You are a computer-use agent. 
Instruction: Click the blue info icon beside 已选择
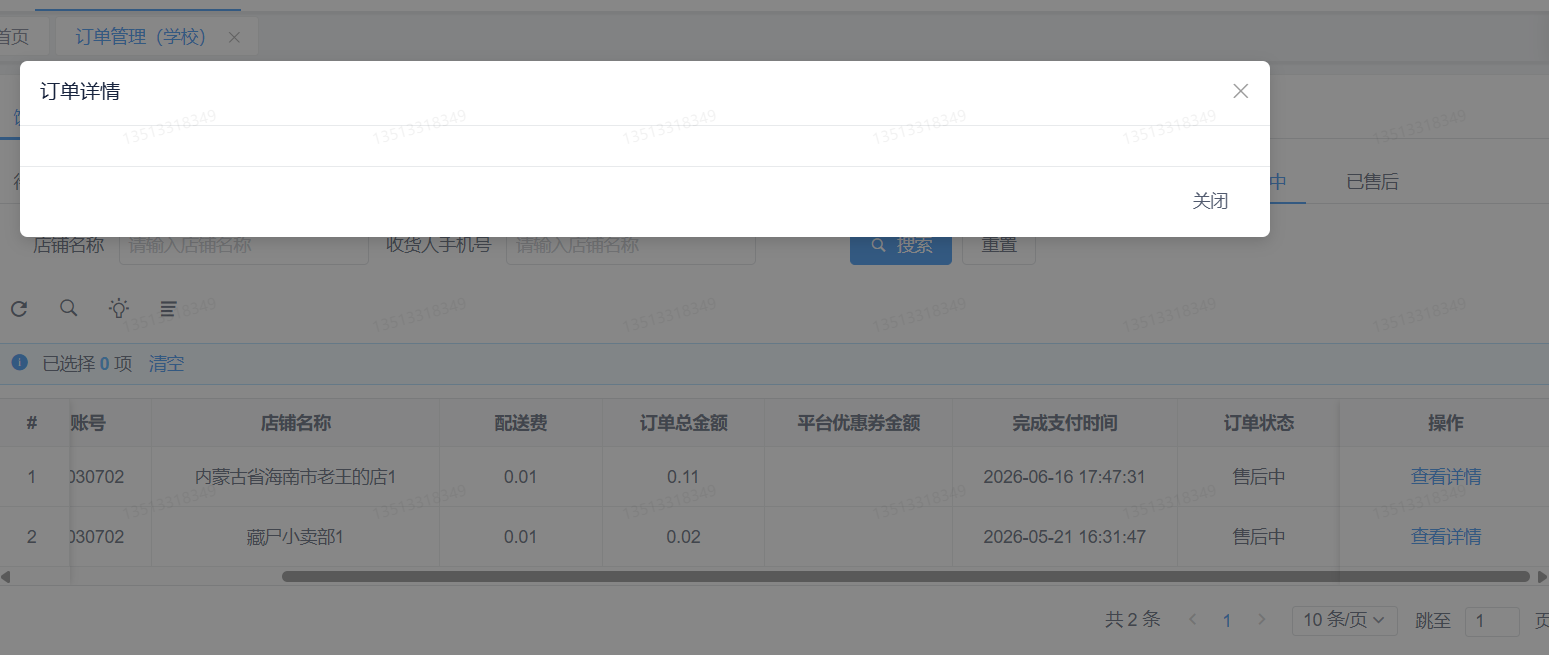(20, 363)
